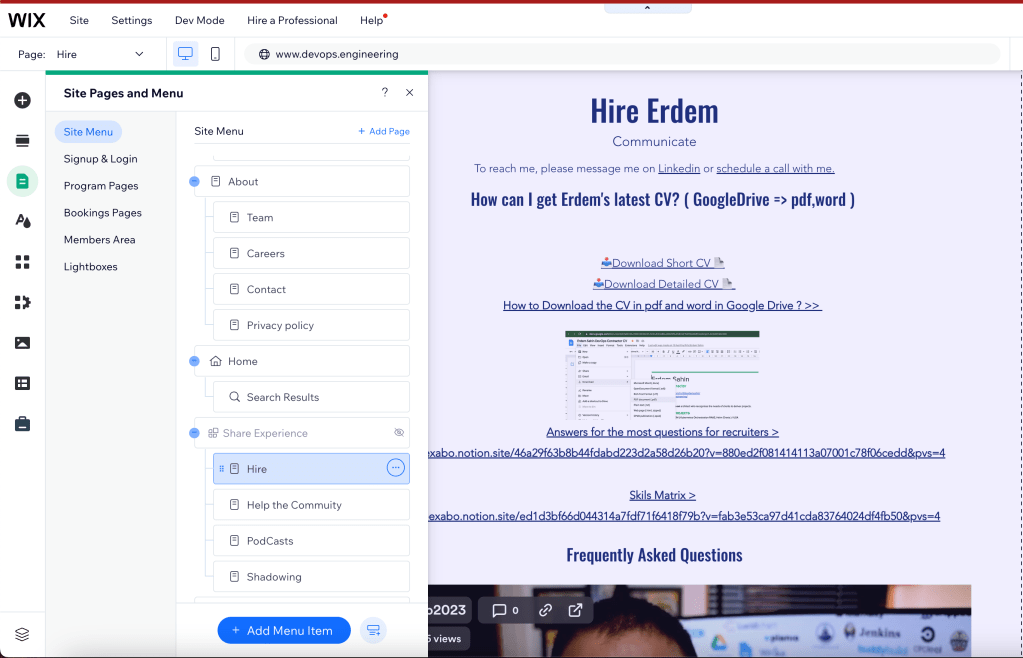Open the Site menu

click(x=79, y=20)
